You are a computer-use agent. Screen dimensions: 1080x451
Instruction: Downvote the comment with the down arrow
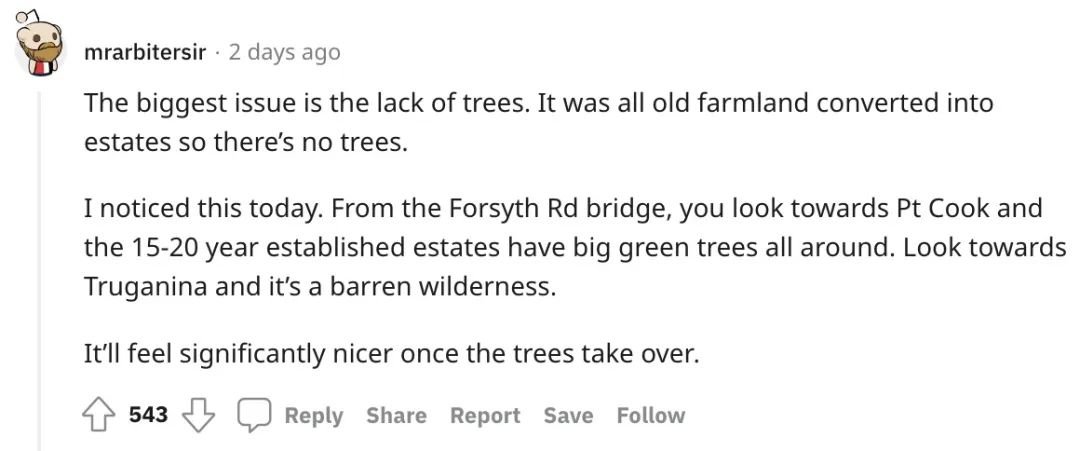point(198,415)
